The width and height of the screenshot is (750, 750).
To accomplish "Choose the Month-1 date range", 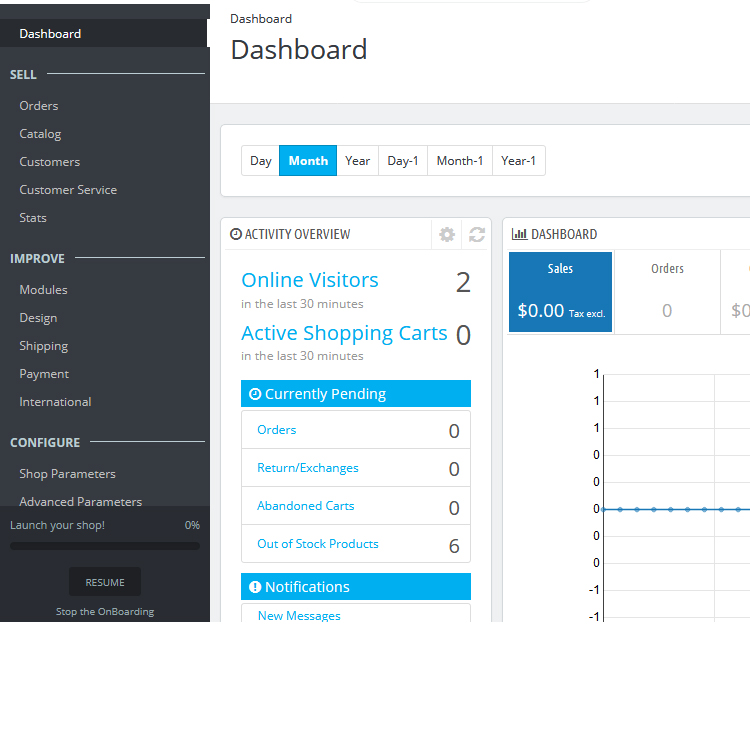I will pos(460,161).
